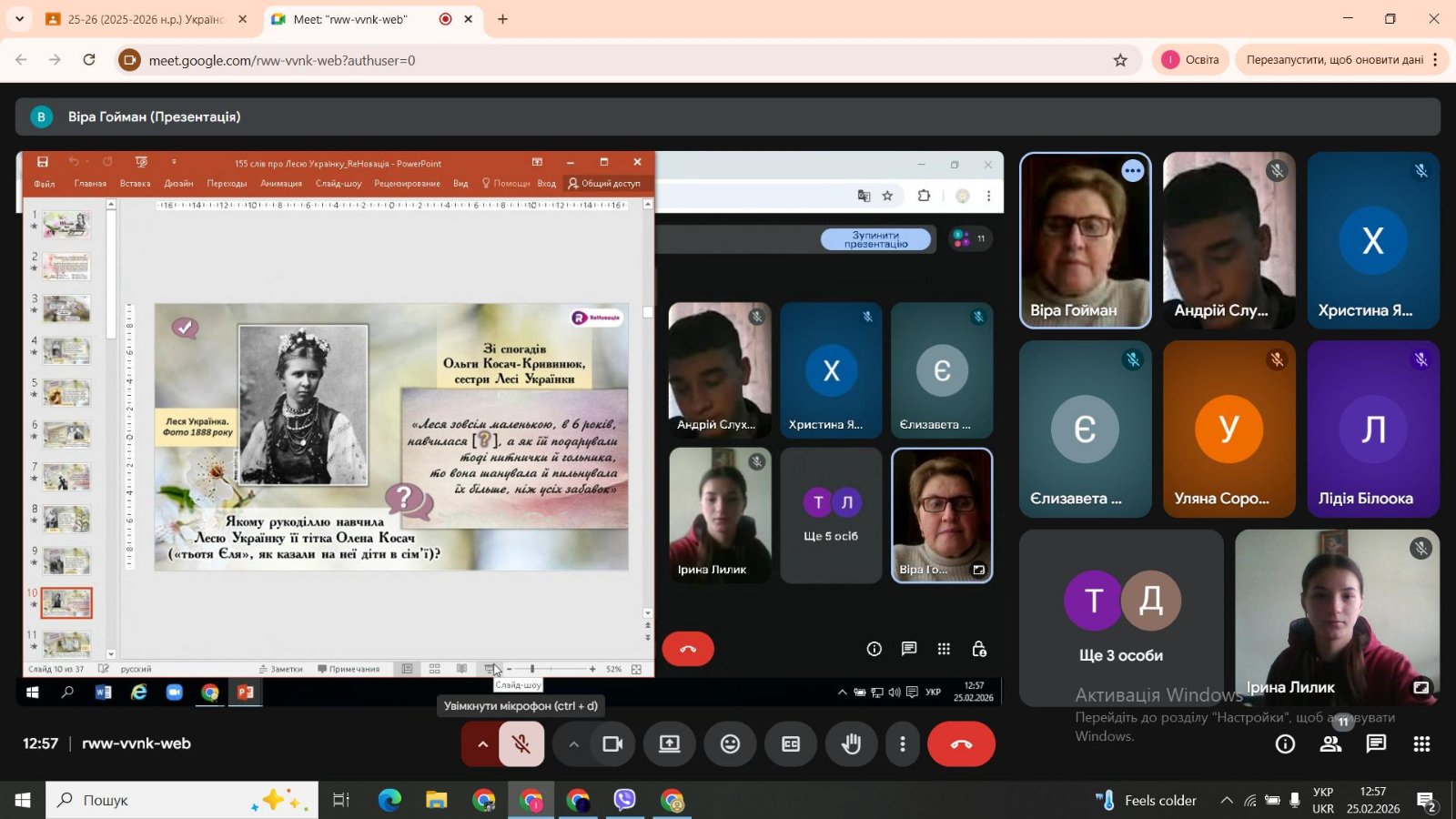View site information icon in the address bar
This screenshot has width=1456, height=819.
tap(130, 60)
